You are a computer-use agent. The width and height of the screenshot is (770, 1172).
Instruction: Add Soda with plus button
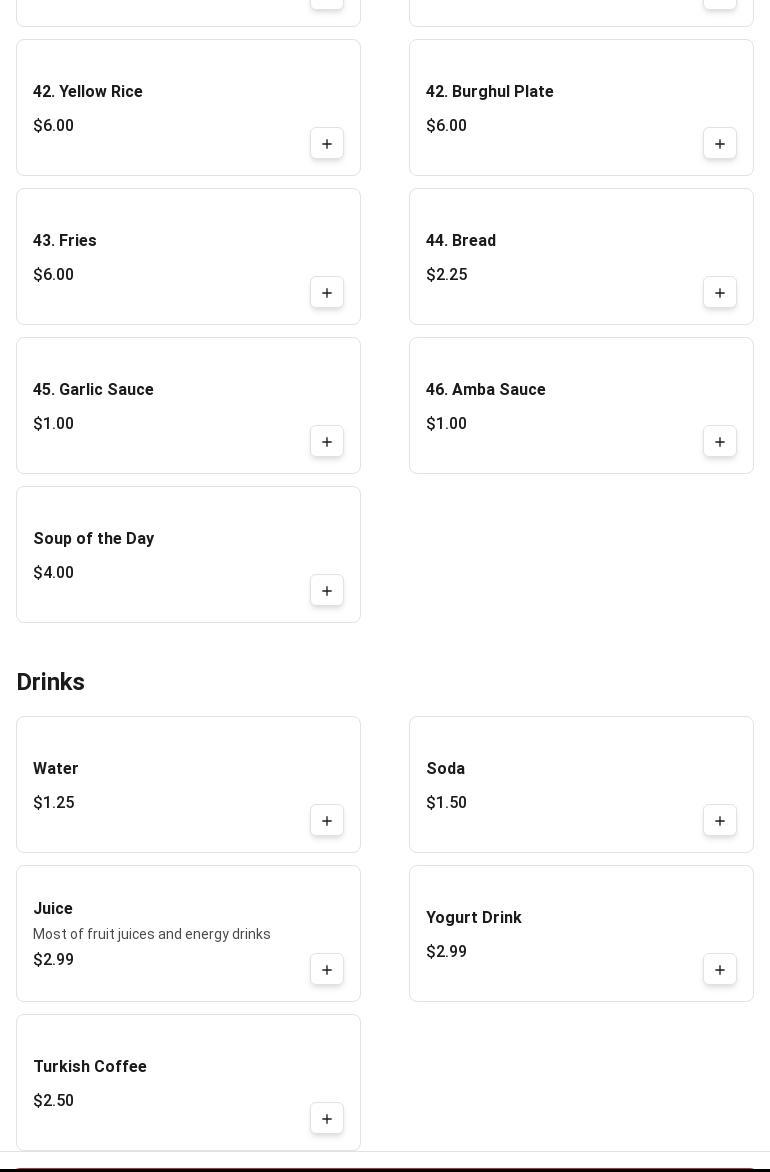click(720, 821)
